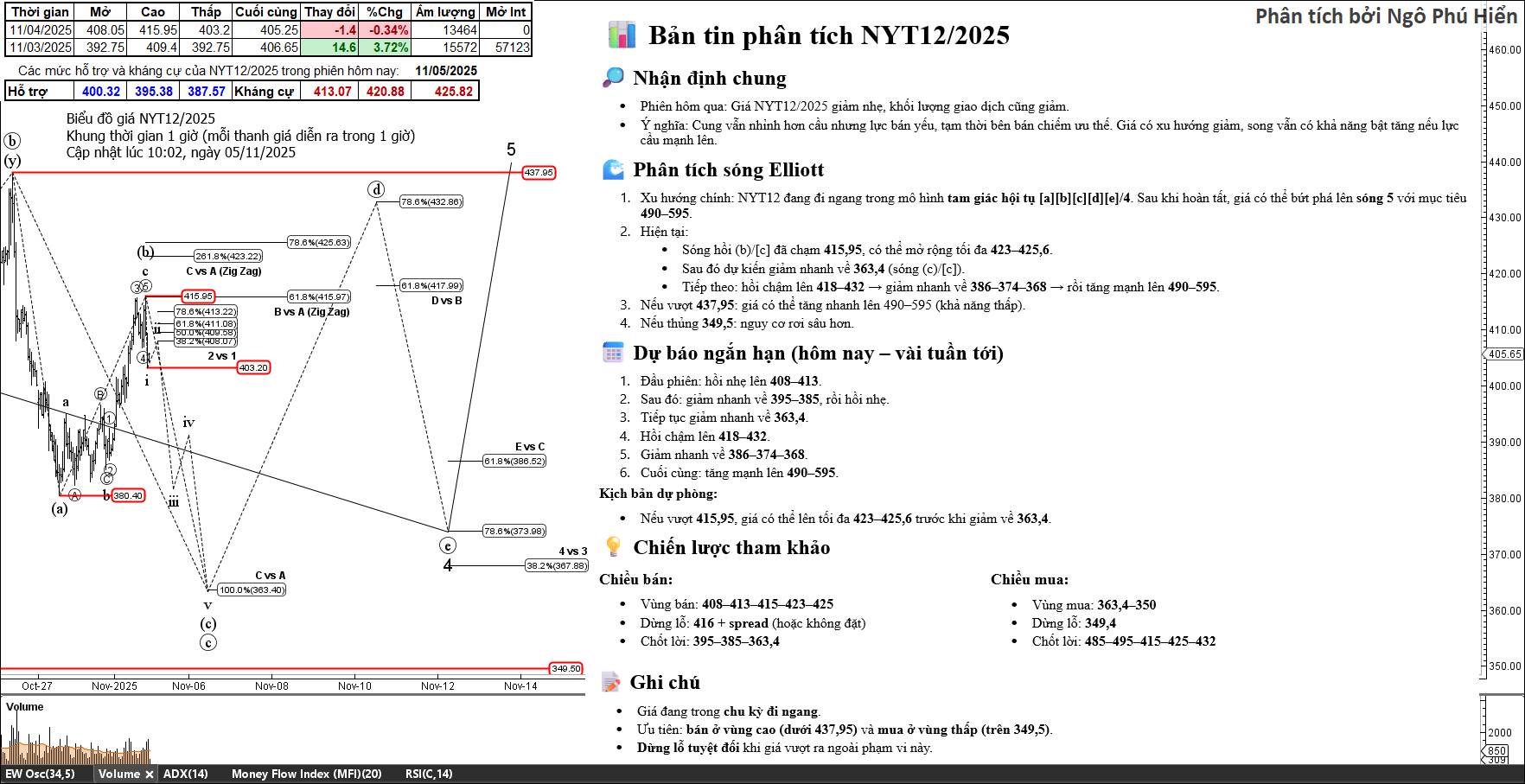Click the 403.20 red price marker
The image size is (1525, 784).
pos(253,367)
